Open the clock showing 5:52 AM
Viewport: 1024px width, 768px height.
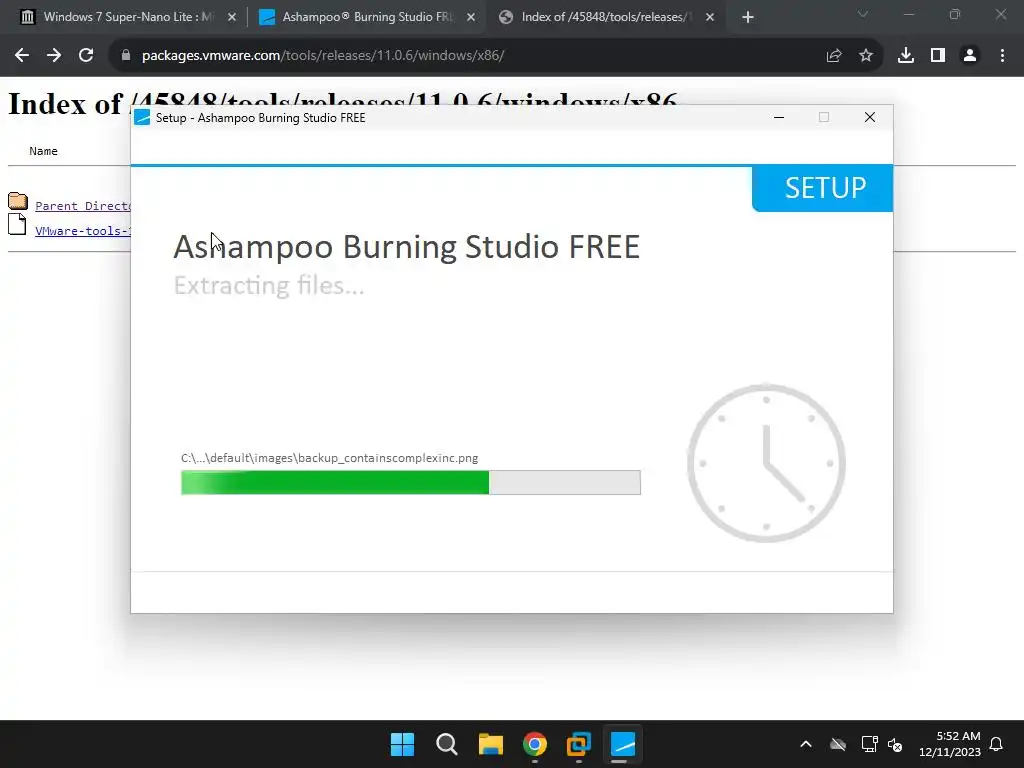[x=950, y=744]
